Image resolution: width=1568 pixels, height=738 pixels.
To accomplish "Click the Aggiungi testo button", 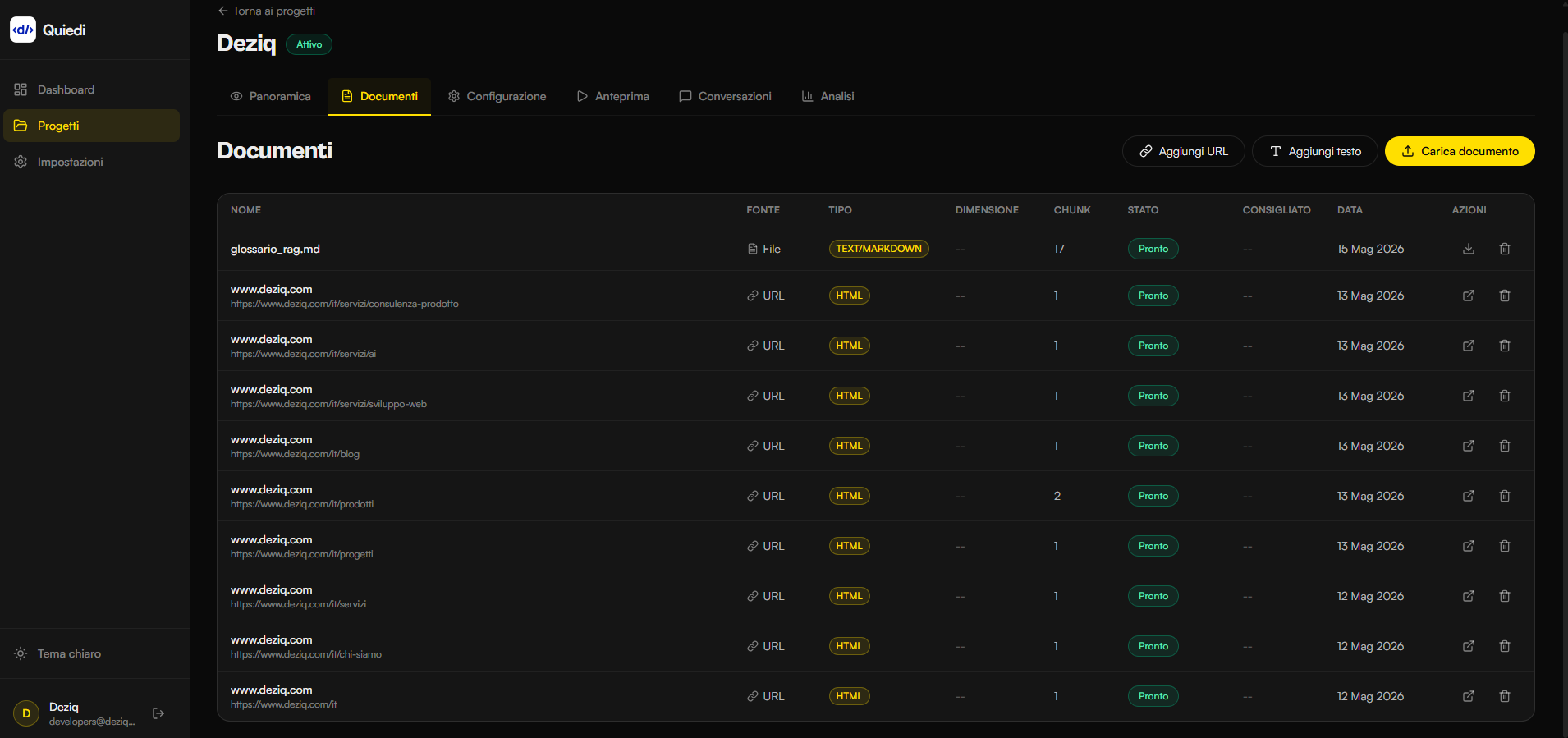I will (x=1315, y=151).
